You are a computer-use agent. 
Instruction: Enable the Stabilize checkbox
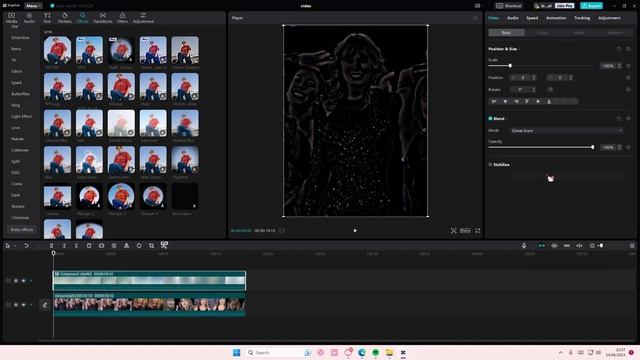[x=490, y=164]
